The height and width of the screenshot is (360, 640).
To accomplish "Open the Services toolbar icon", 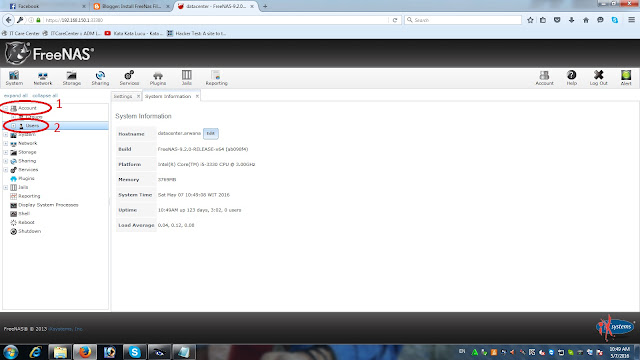I will pyautogui.click(x=129, y=78).
